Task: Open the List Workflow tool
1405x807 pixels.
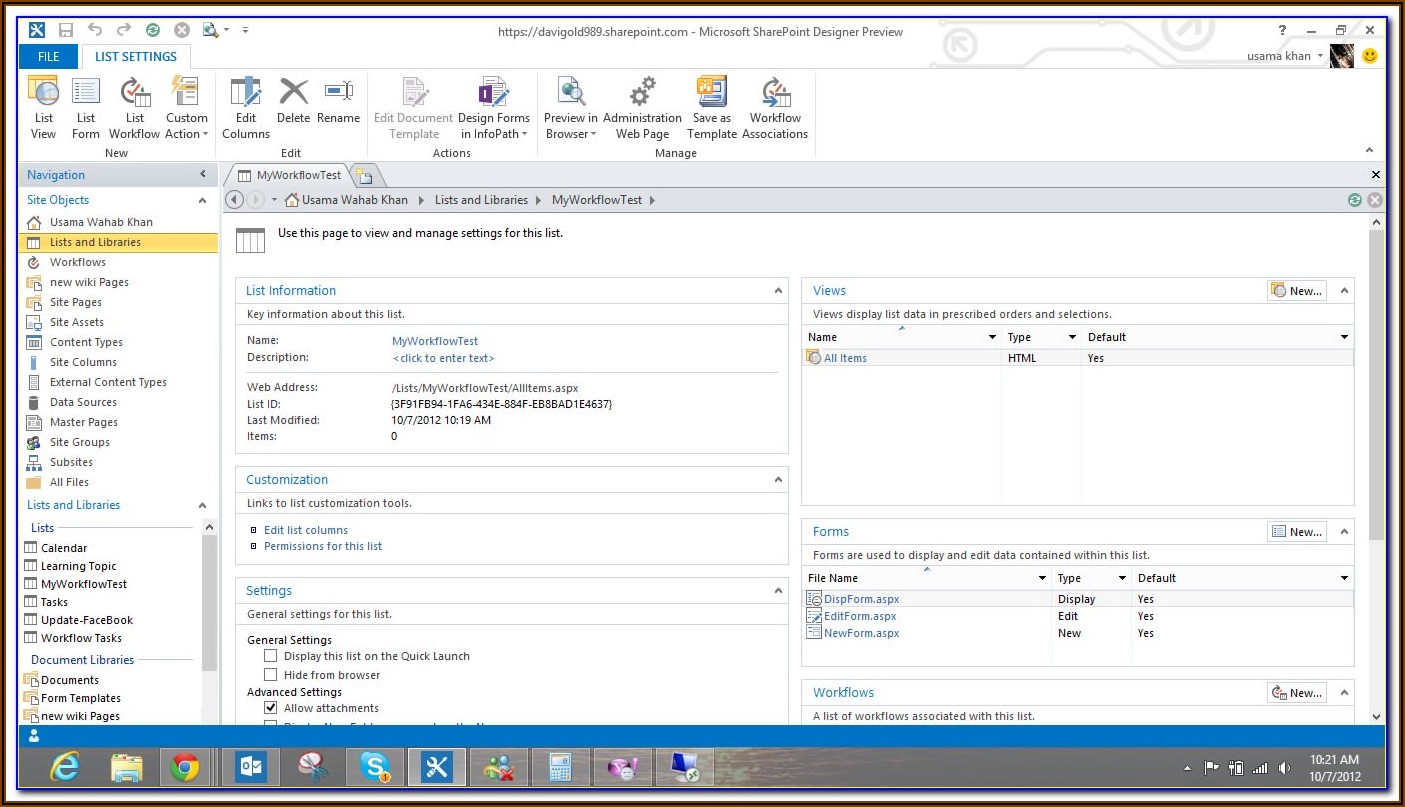Action: coord(134,107)
